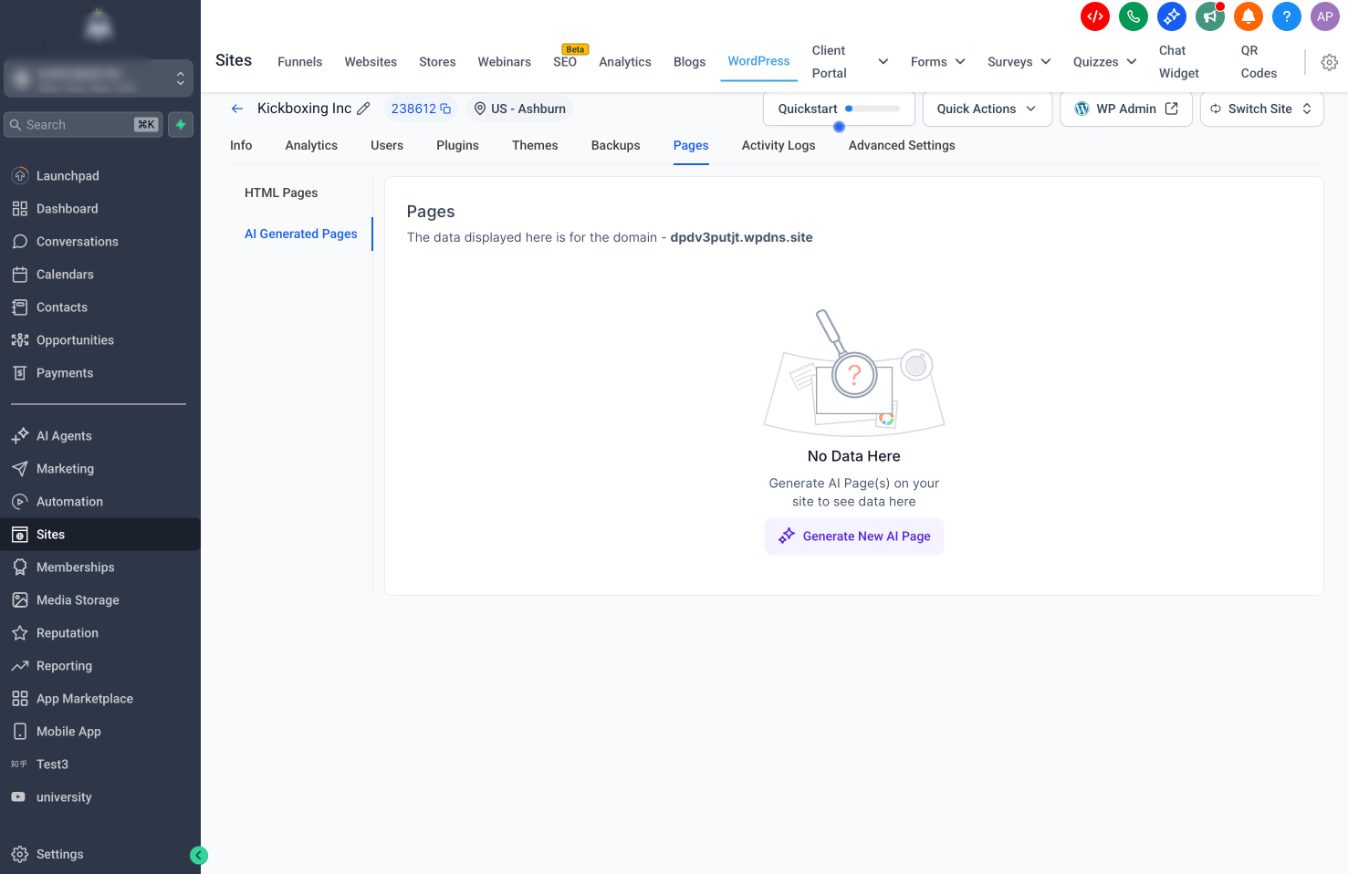The image size is (1348, 874).
Task: Open the megaphone announcements icon
Action: (1210, 16)
